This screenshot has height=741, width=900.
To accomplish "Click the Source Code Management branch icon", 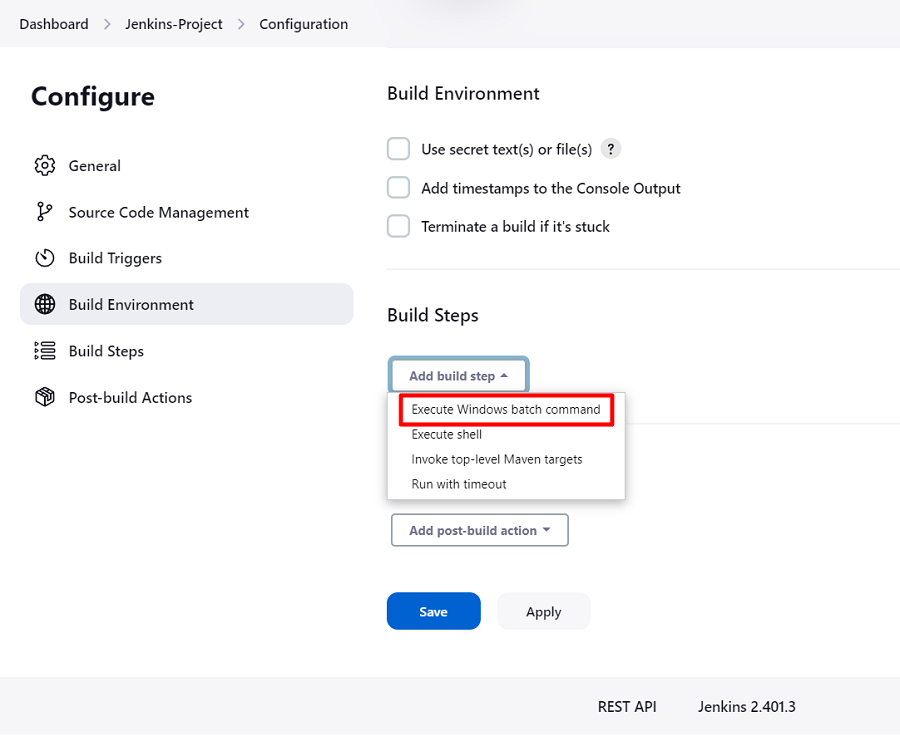I will [44, 212].
